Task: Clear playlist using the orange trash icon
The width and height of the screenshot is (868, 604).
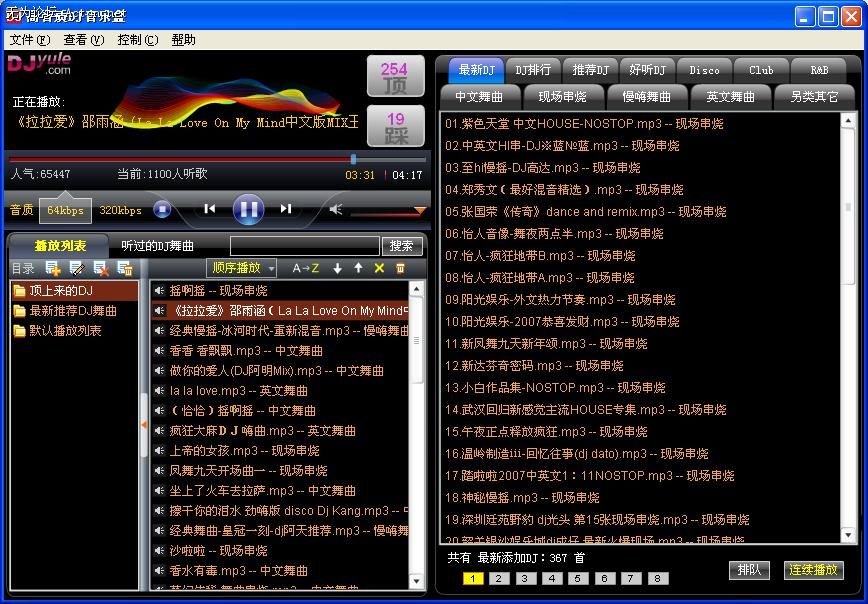Action: (400, 269)
